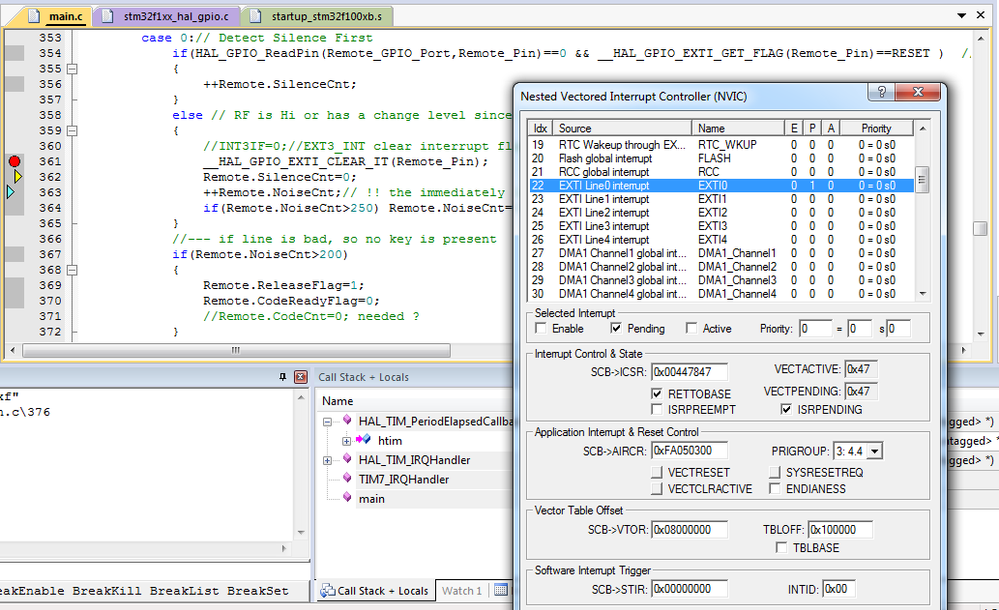
Task: Close the NVIC dialog window
Action: point(917,92)
